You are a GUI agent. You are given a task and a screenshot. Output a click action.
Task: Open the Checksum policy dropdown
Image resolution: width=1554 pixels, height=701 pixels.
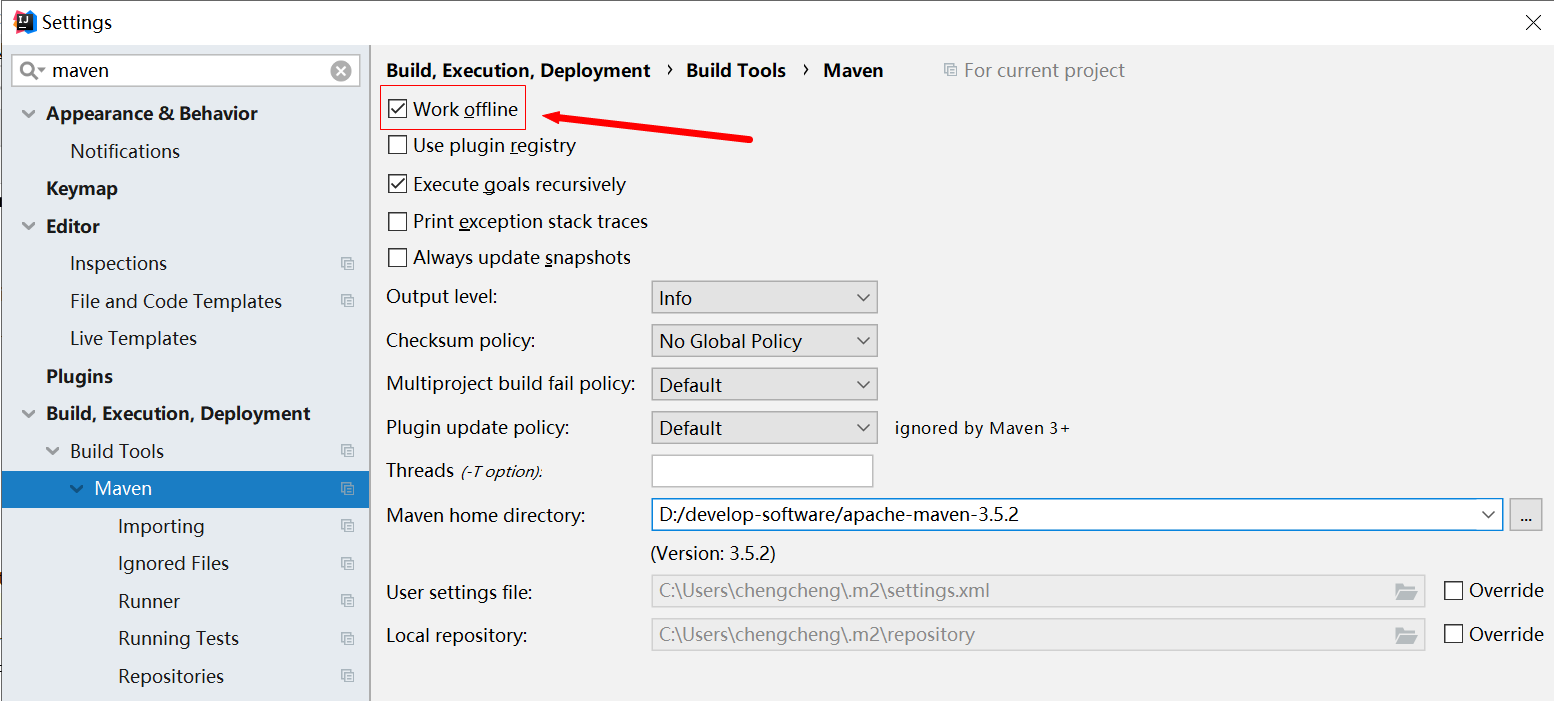tap(764, 341)
